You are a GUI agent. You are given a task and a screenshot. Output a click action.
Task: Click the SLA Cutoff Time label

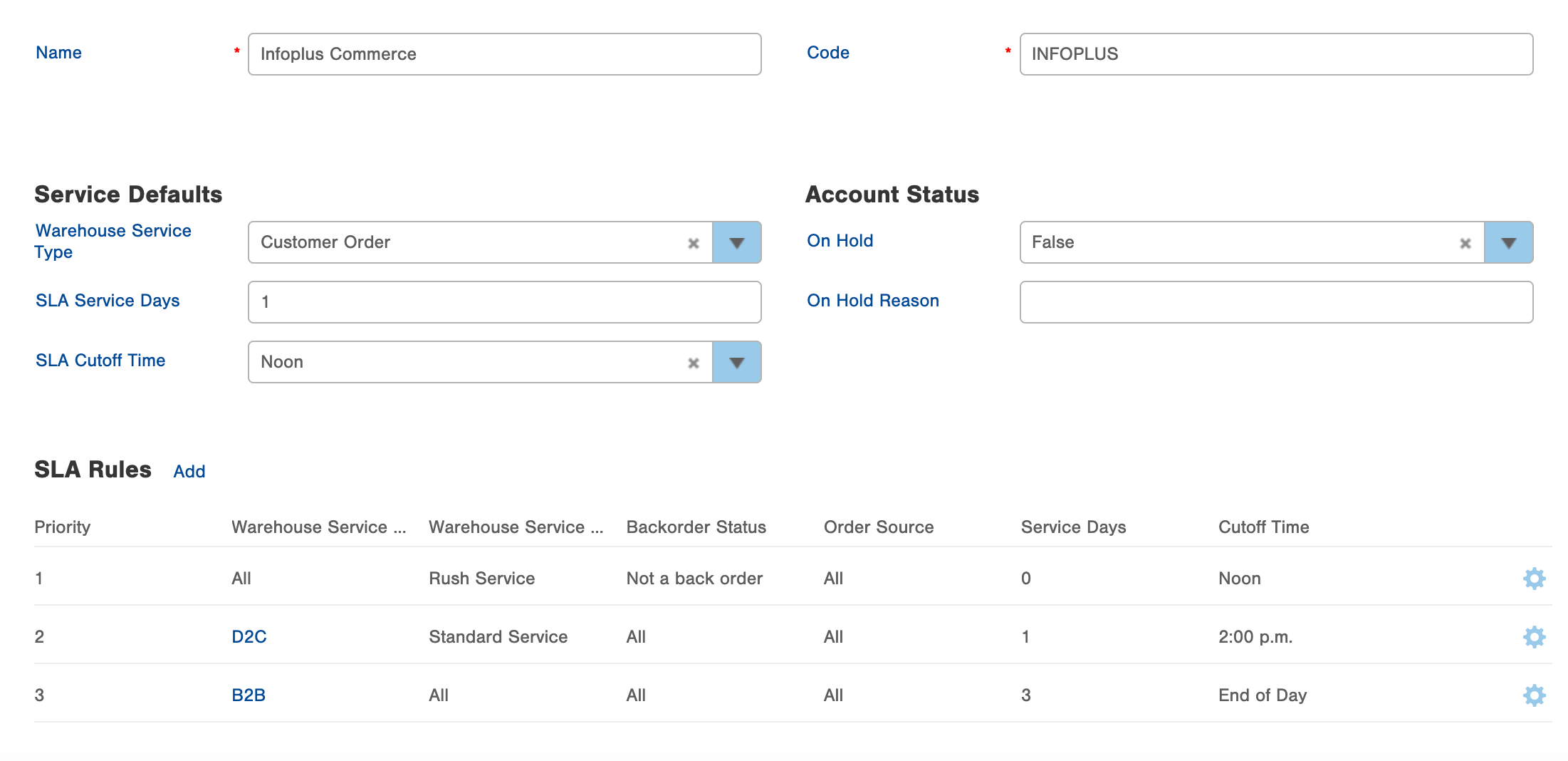100,361
